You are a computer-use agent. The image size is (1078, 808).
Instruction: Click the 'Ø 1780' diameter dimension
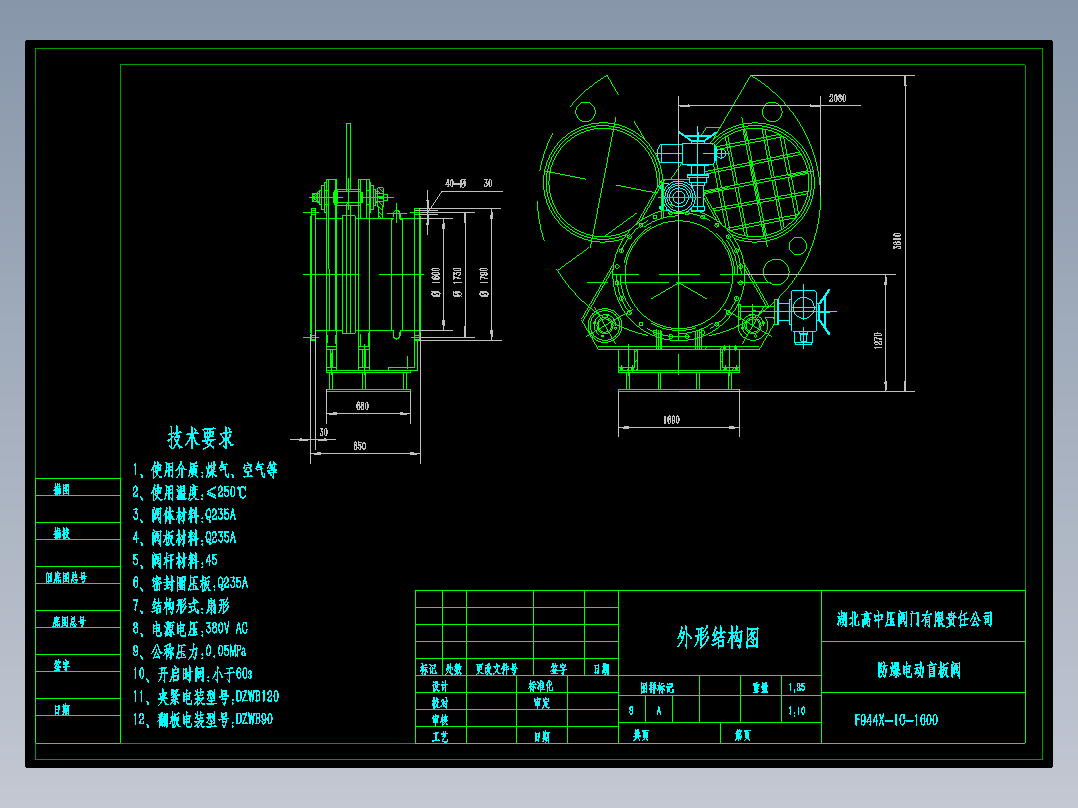[x=484, y=282]
